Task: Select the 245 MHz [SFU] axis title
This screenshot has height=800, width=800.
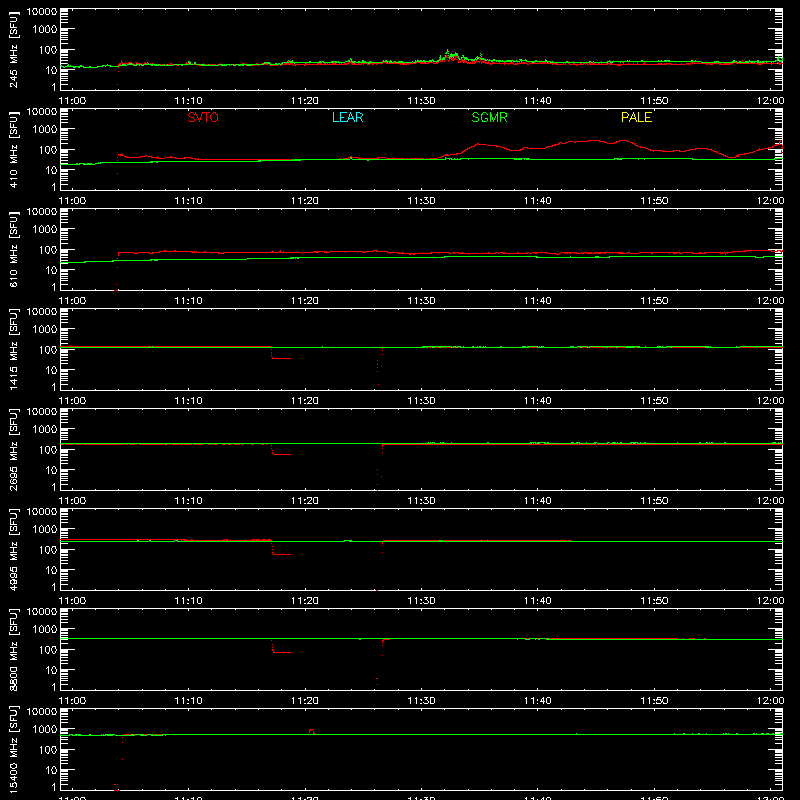Action: point(14,49)
